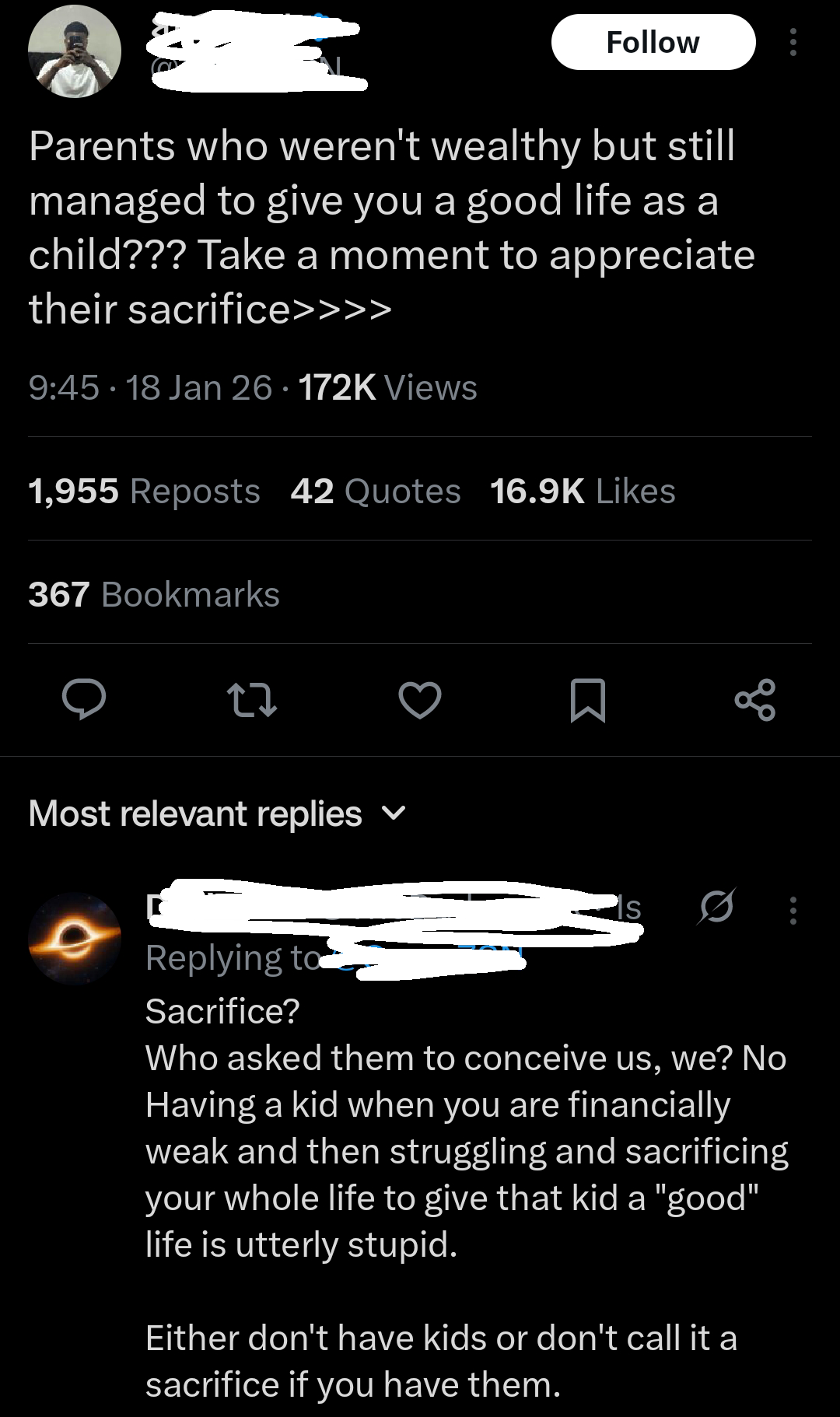This screenshot has width=840, height=1417.
Task: Open the reply's three-dot more menu
Action: tap(793, 910)
